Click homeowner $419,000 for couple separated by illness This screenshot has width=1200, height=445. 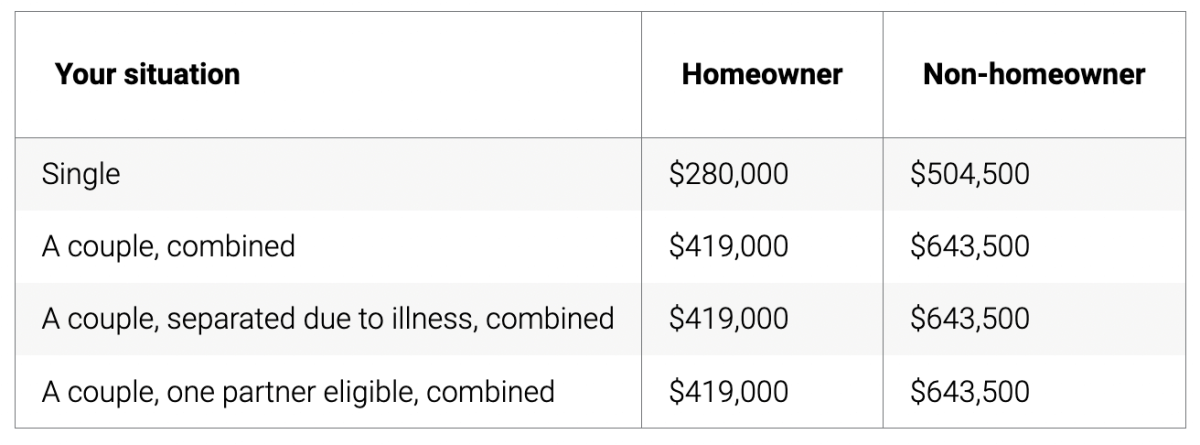[728, 318]
